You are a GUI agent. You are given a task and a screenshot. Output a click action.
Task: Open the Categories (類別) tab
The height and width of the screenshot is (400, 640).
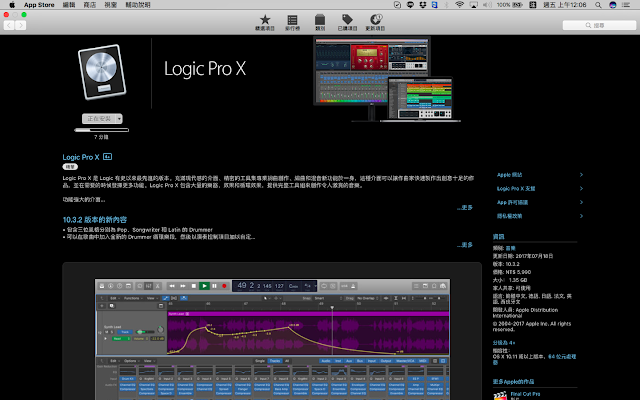tap(320, 22)
